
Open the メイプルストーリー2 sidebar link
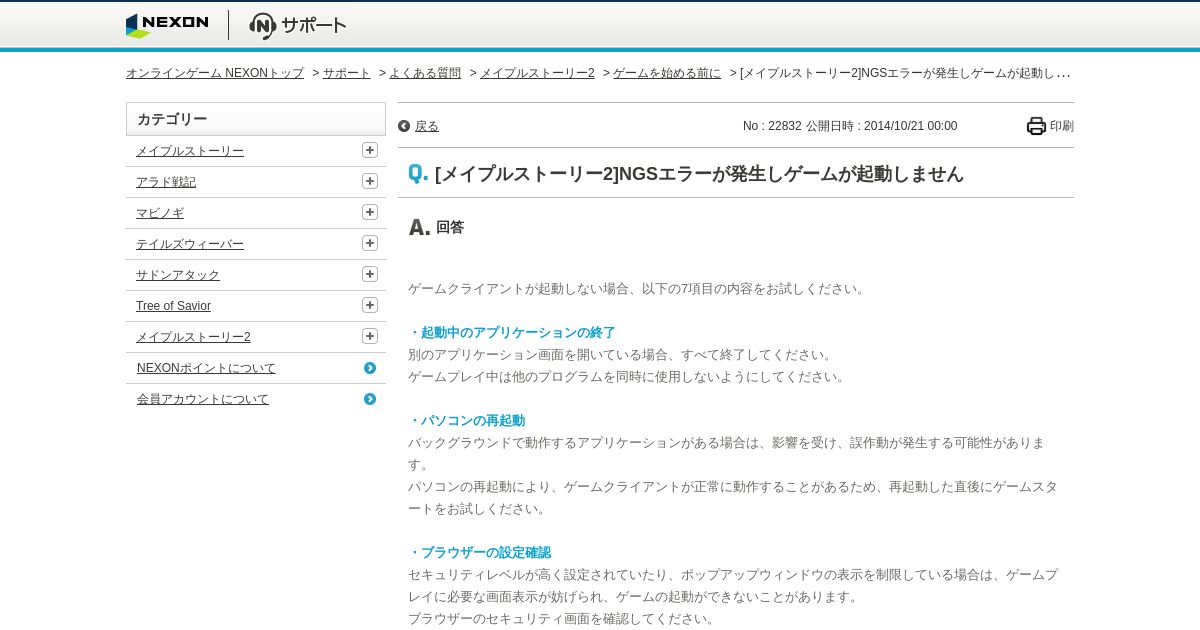coord(193,337)
